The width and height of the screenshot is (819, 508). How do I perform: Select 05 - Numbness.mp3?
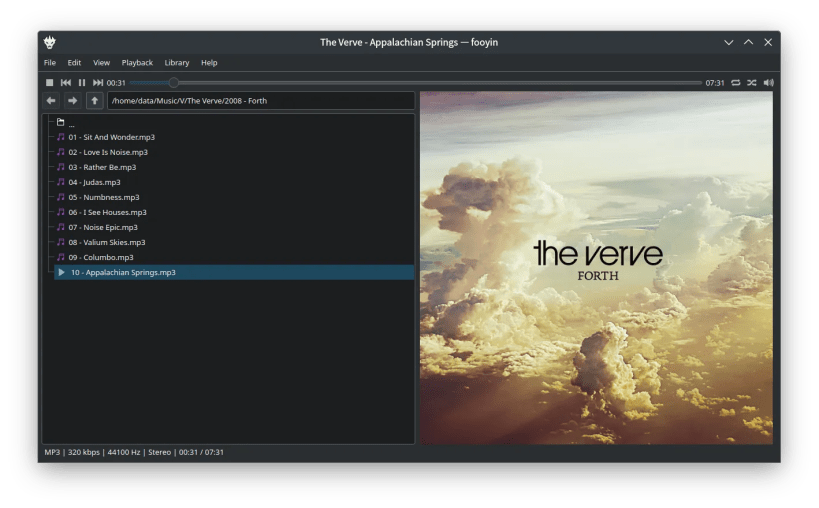pos(235,197)
